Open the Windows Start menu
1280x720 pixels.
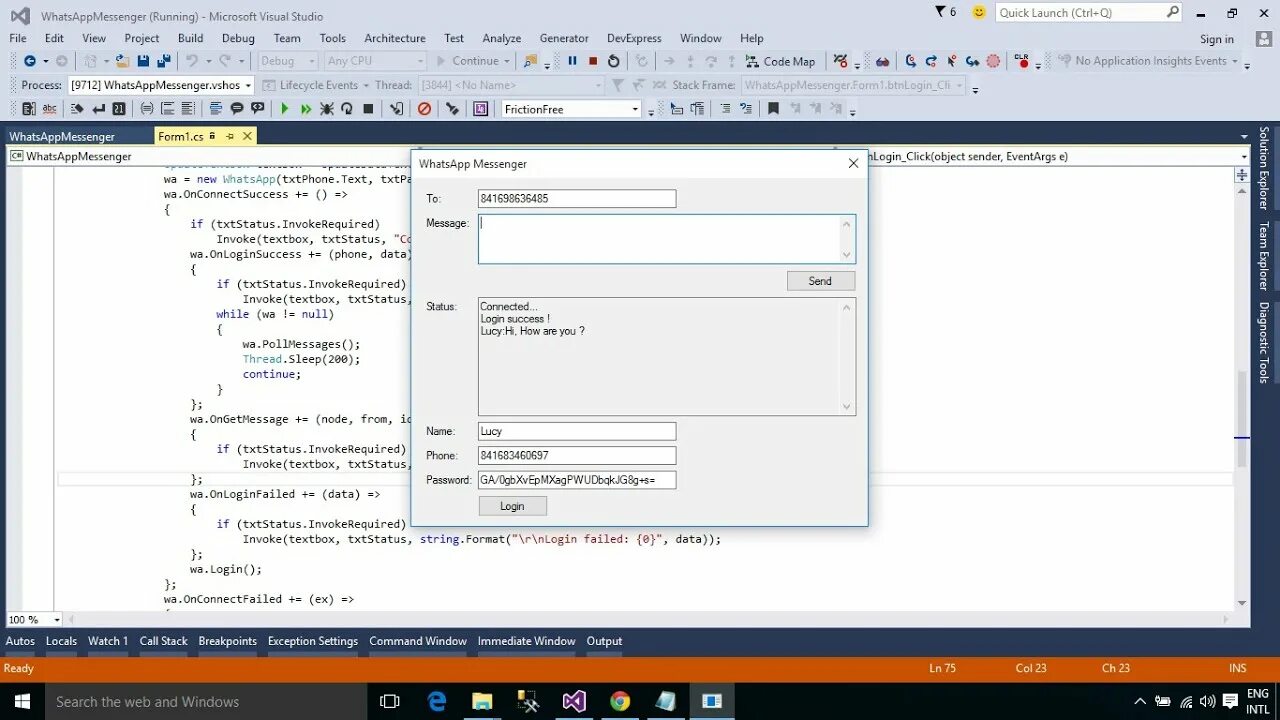click(22, 701)
